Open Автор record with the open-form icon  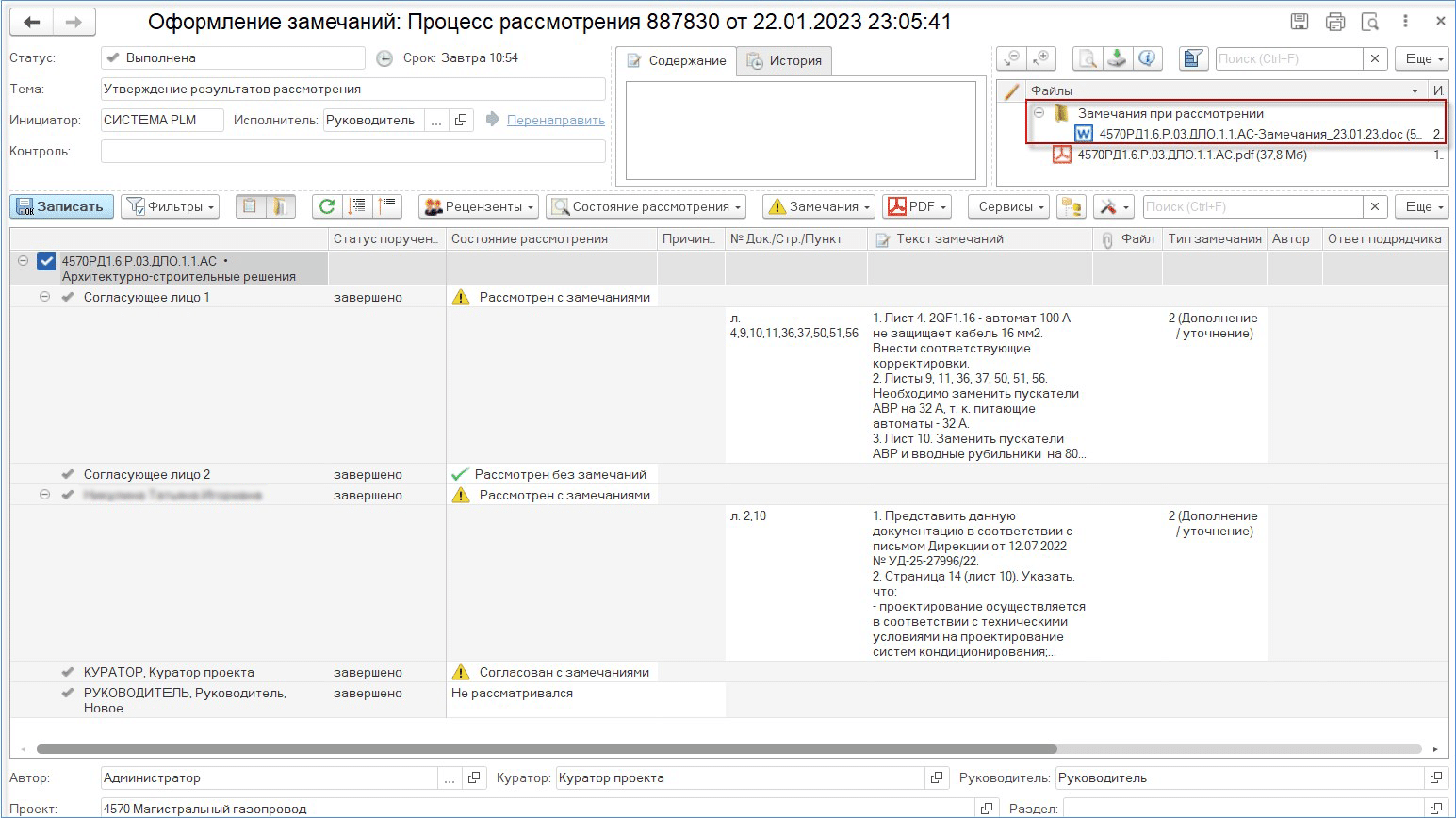pyautogui.click(x=474, y=777)
